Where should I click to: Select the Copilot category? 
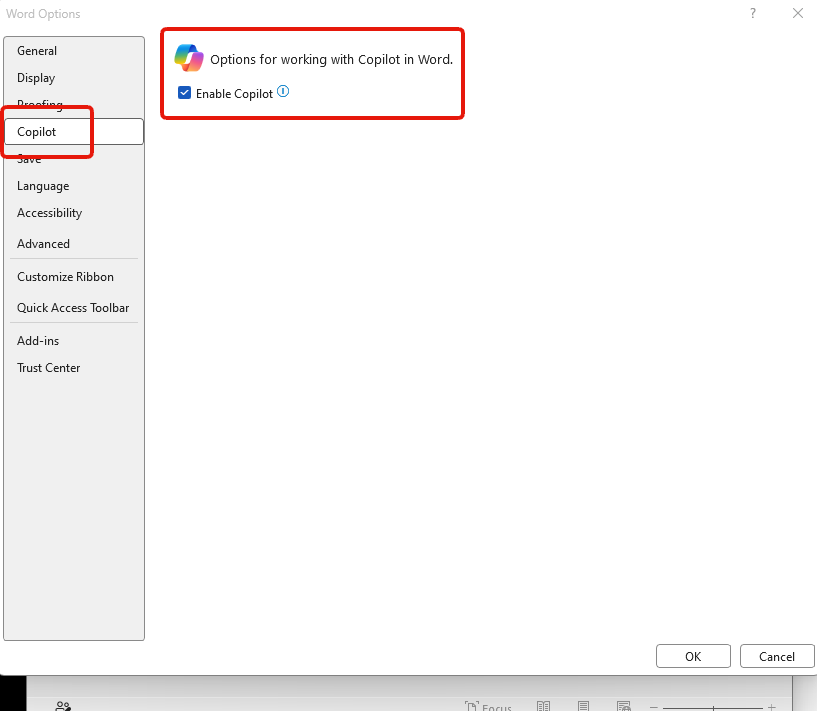tap(74, 131)
